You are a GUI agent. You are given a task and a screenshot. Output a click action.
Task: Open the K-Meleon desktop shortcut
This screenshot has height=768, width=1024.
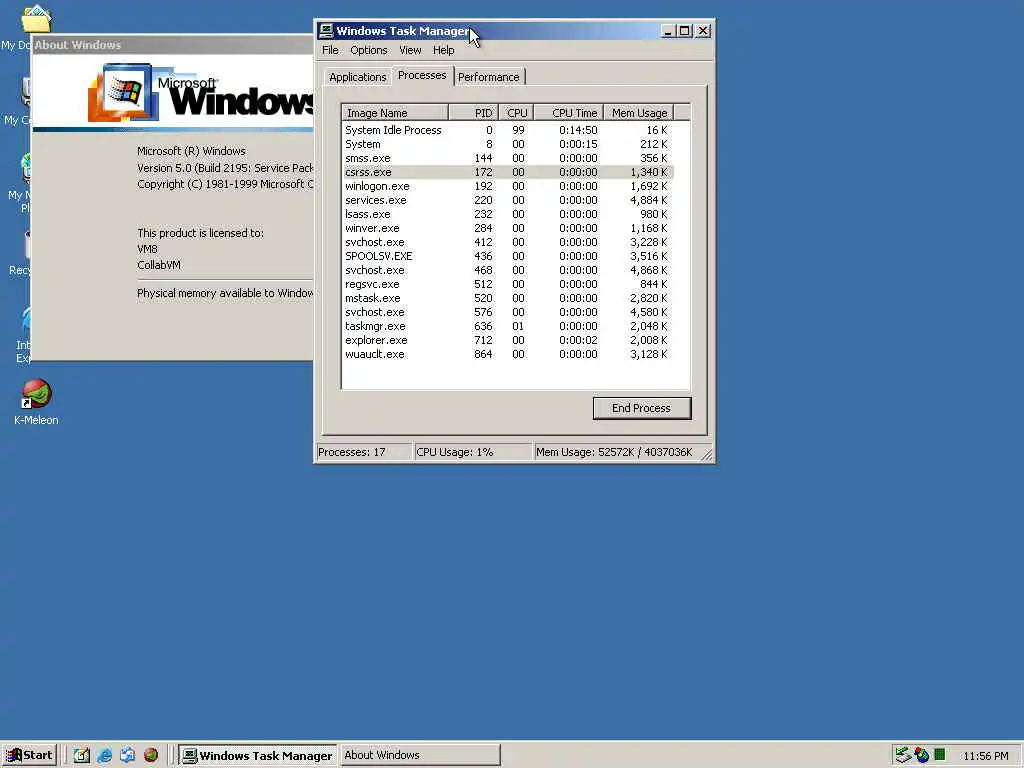point(37,402)
